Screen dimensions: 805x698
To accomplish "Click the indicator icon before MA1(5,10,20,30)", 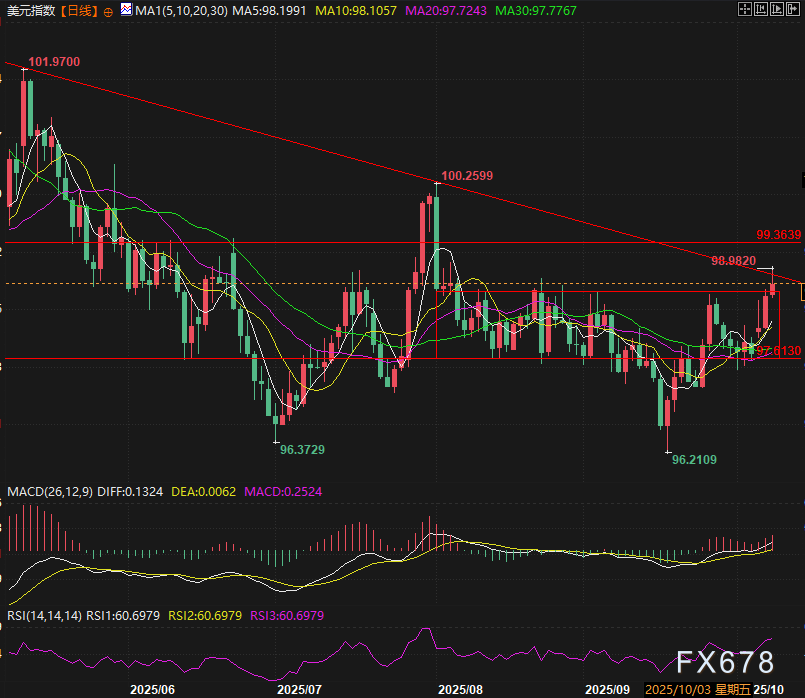I will pos(125,11).
